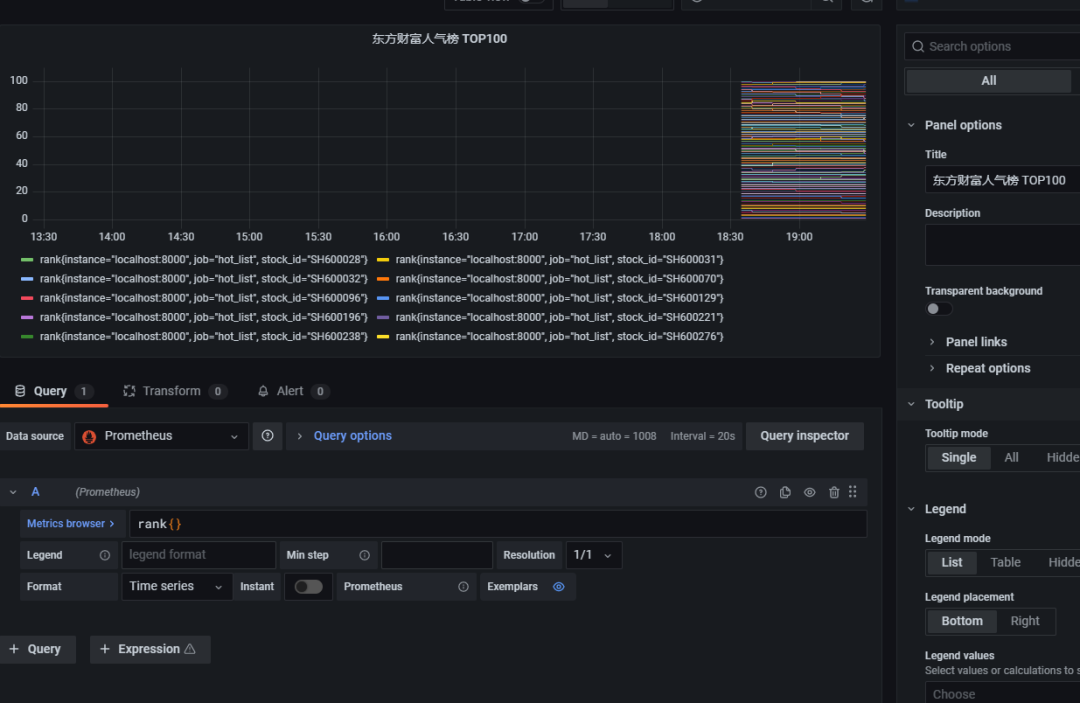Click the panel Title input field
Image resolution: width=1080 pixels, height=703 pixels.
click(x=1000, y=180)
